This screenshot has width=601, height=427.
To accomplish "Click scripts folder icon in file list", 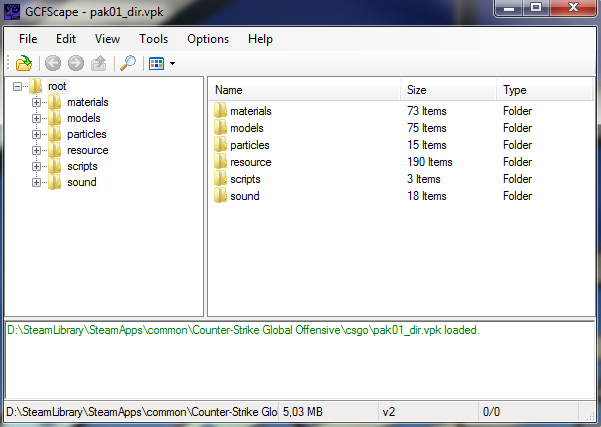I will (220, 179).
